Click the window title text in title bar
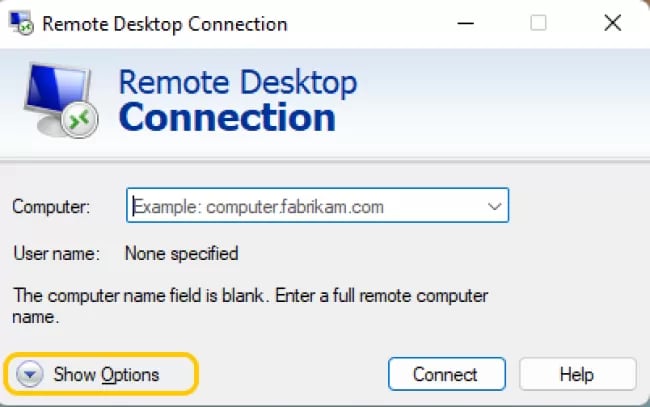Image resolution: width=650 pixels, height=407 pixels. (165, 24)
